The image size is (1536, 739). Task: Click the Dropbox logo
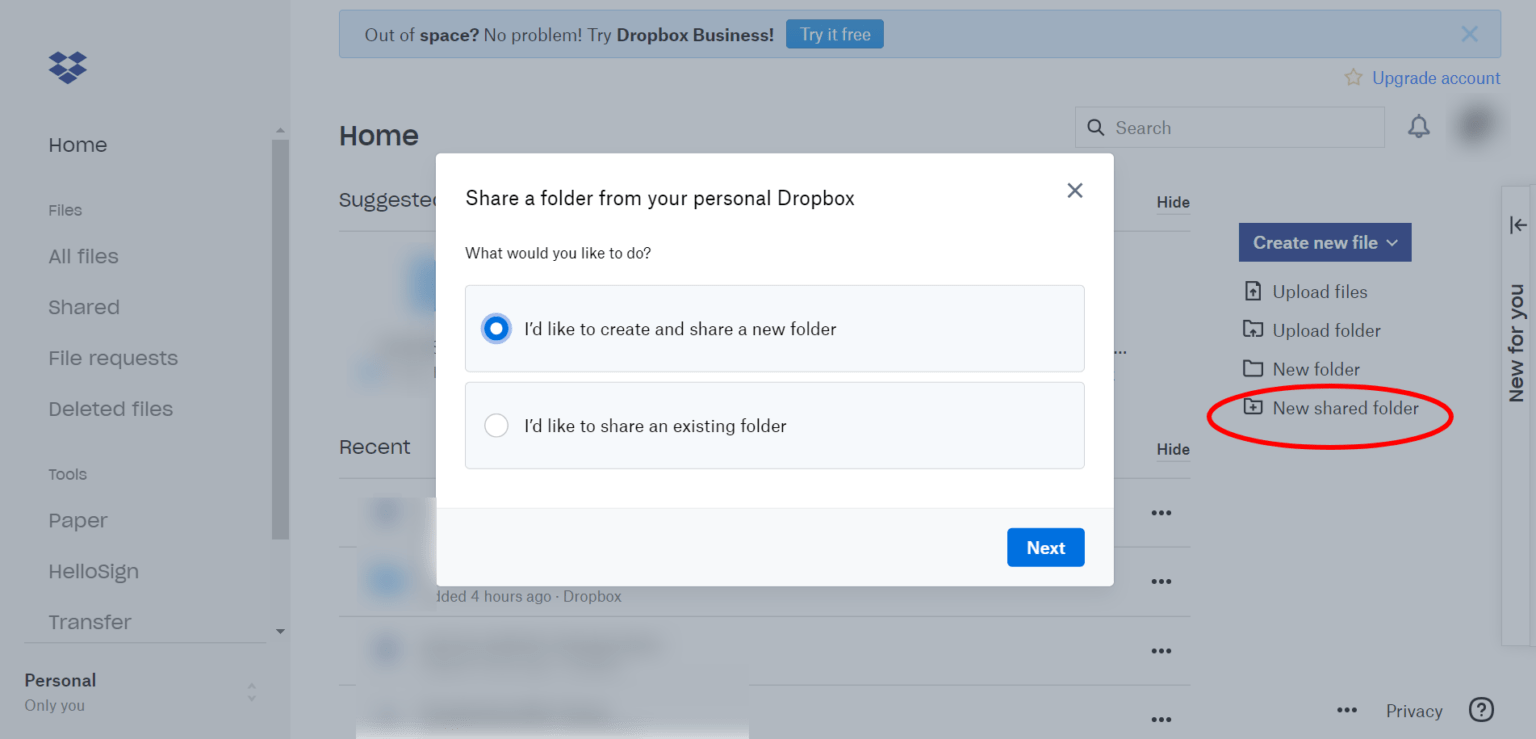pos(66,67)
